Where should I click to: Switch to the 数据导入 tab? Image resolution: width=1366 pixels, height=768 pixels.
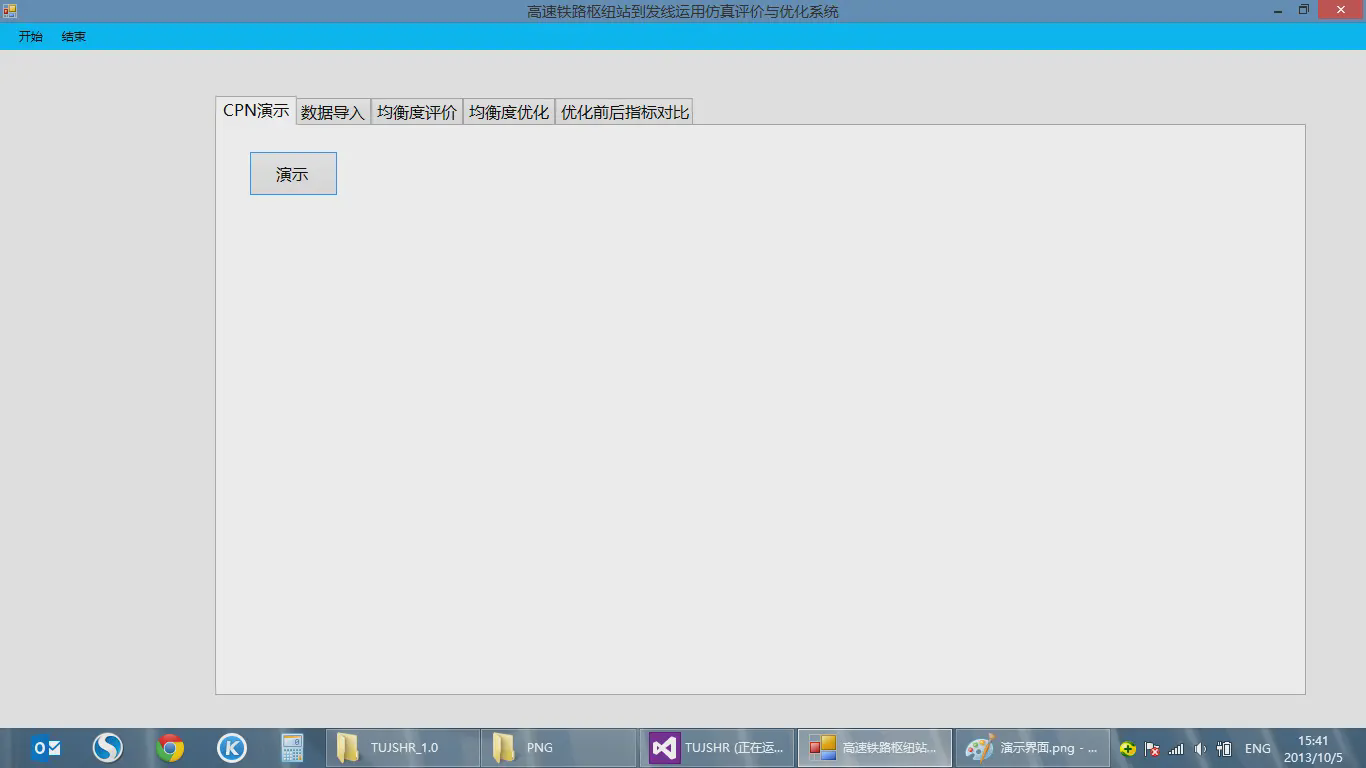(333, 112)
